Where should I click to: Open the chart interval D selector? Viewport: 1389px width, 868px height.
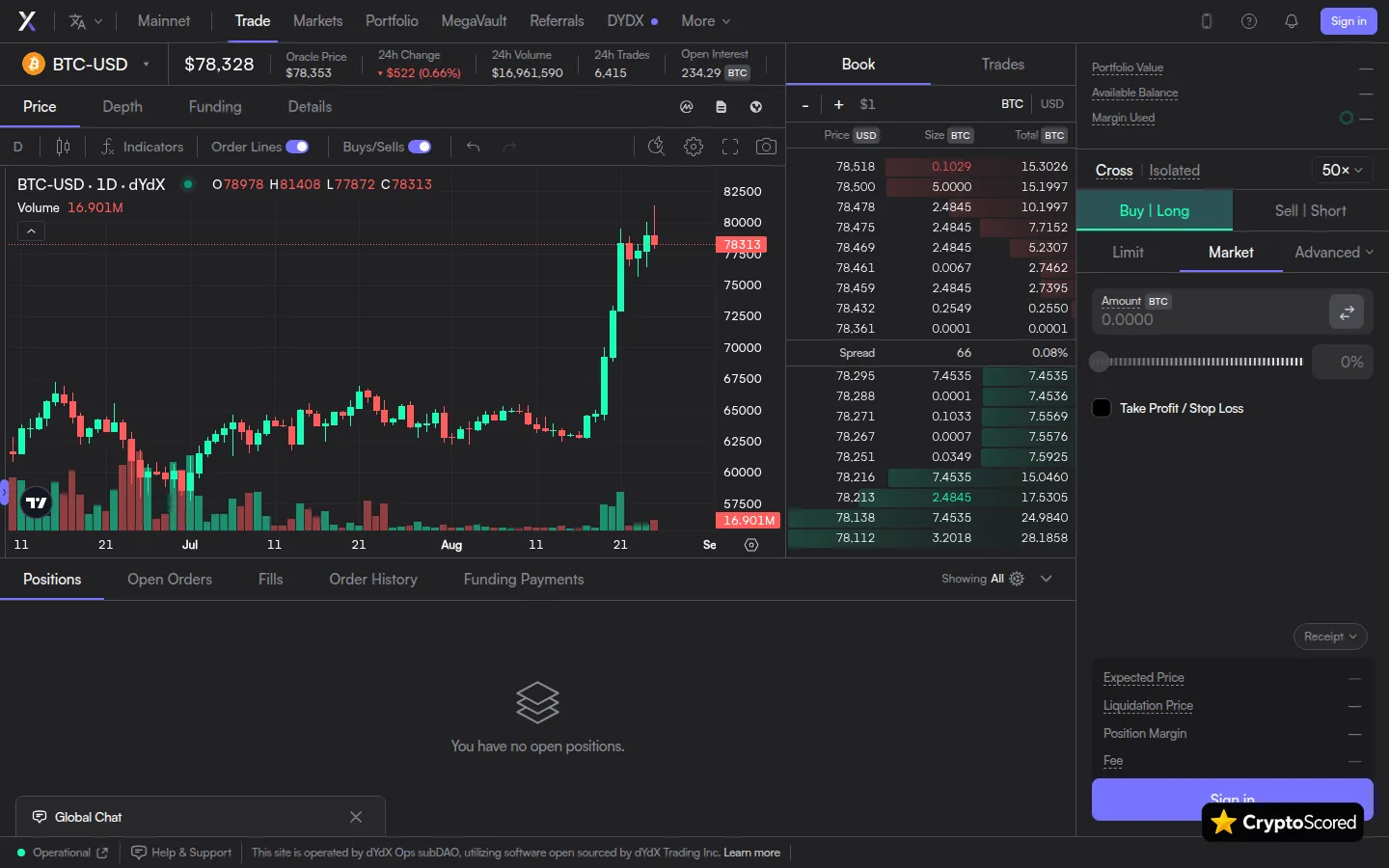pyautogui.click(x=17, y=147)
